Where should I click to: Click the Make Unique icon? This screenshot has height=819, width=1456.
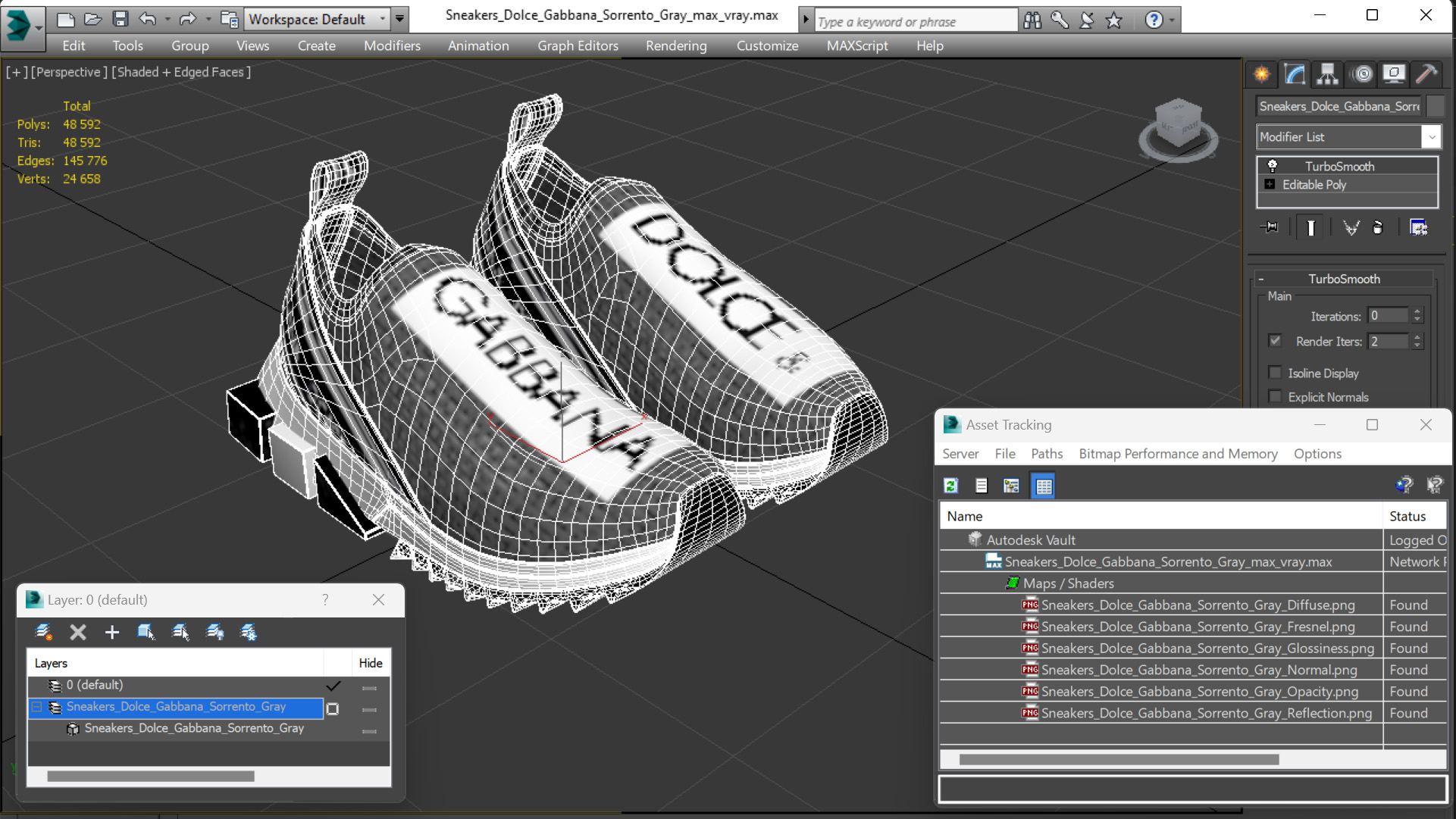[x=1351, y=227]
